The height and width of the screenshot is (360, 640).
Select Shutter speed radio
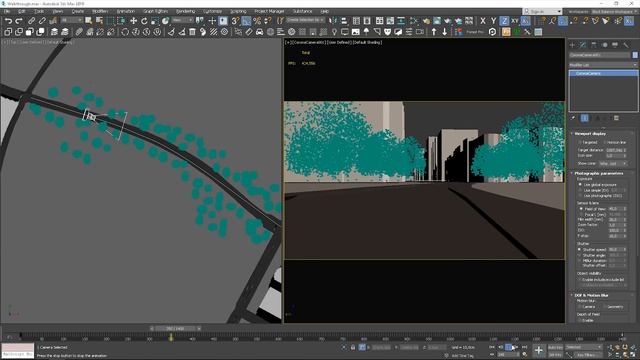(x=579, y=249)
